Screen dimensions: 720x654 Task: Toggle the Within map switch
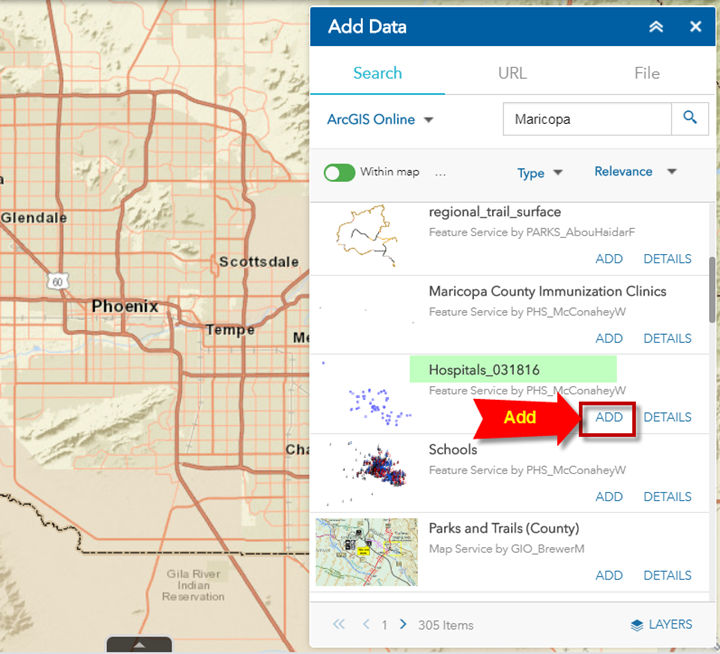pos(340,172)
